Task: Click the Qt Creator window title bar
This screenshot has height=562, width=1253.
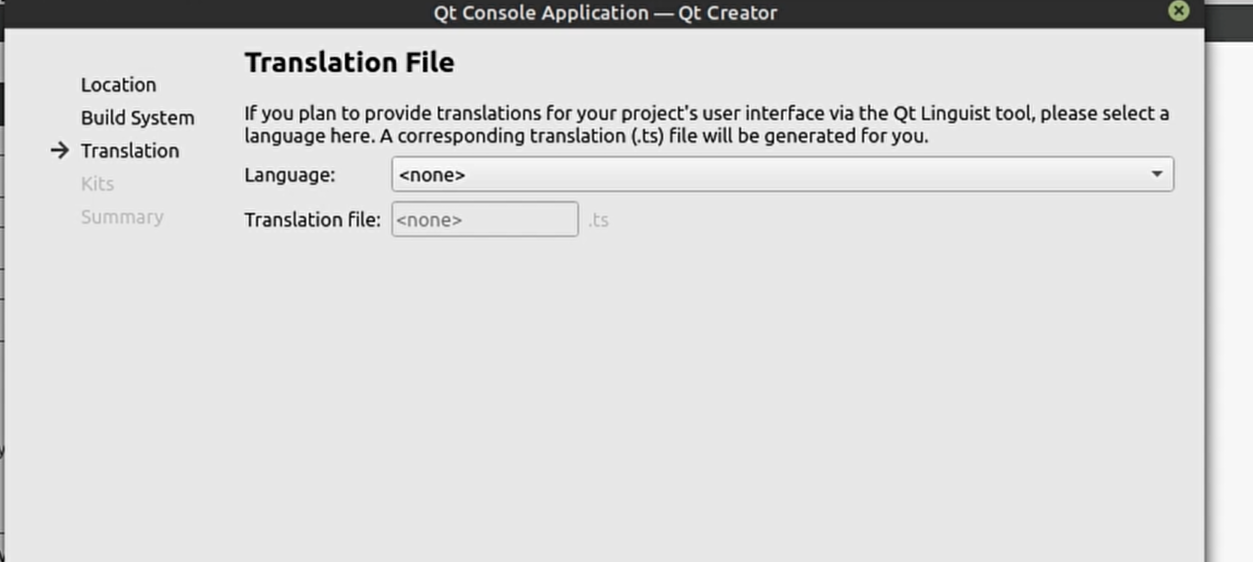Action: (605, 12)
